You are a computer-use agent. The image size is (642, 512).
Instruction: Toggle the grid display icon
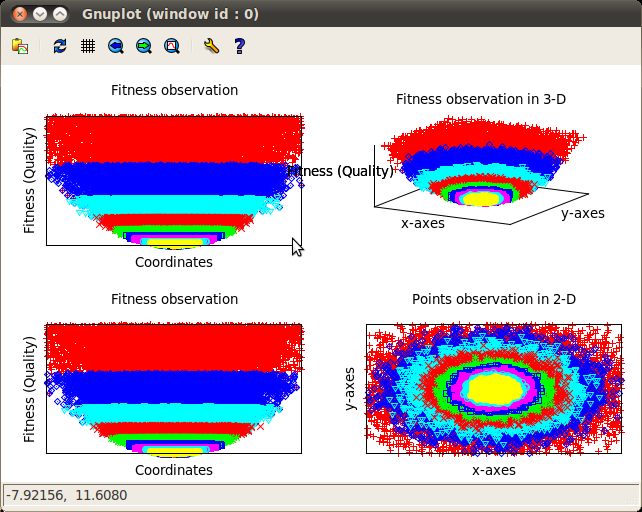click(88, 46)
